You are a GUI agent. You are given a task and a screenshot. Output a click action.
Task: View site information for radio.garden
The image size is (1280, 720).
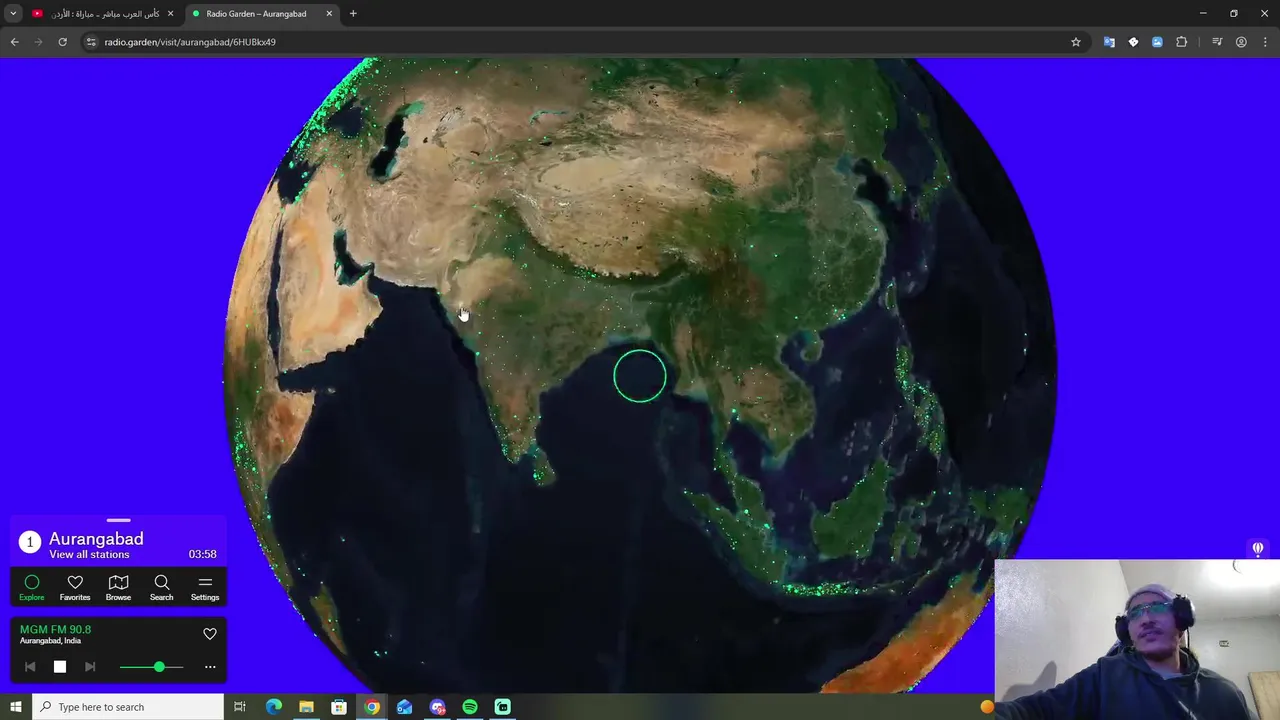91,42
